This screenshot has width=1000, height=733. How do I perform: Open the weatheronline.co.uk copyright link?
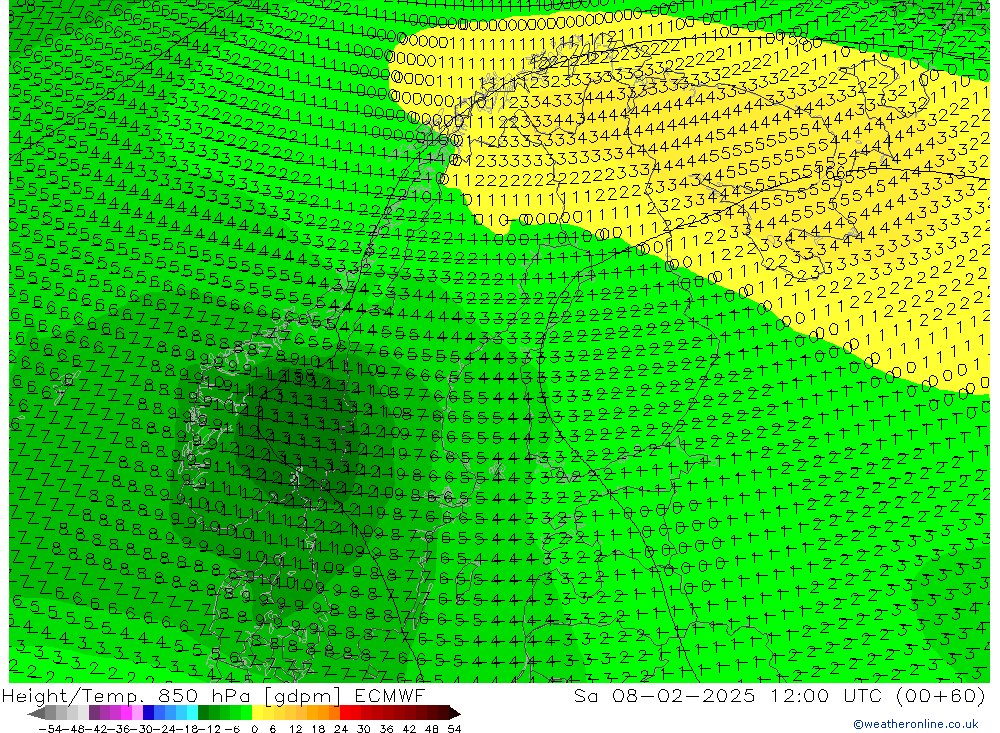pyautogui.click(x=915, y=724)
